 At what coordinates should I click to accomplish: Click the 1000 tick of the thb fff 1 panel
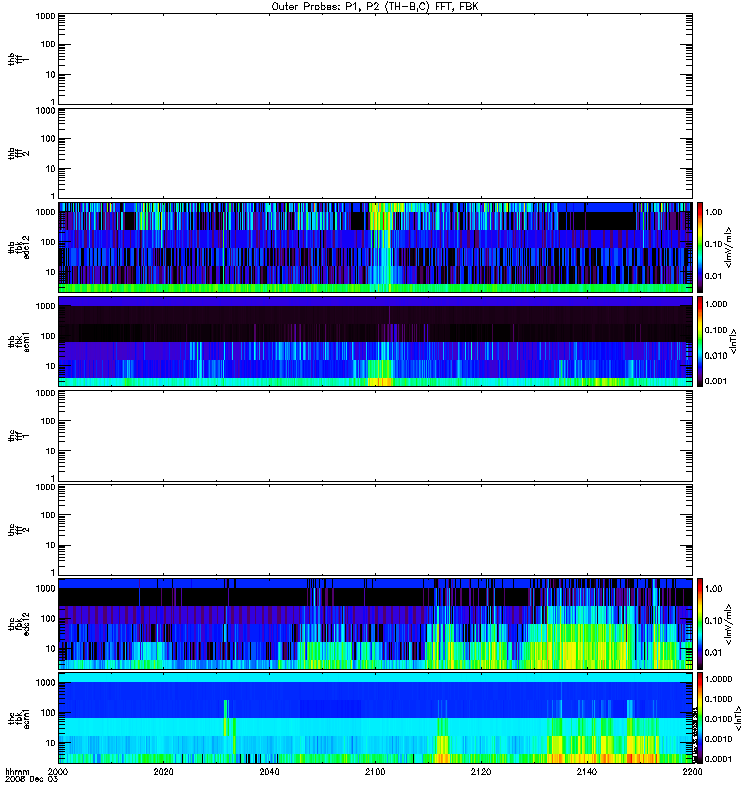[x=45, y=17]
